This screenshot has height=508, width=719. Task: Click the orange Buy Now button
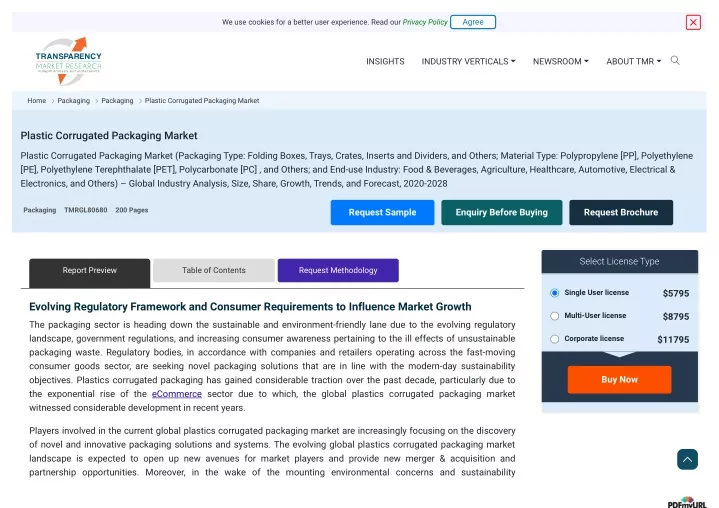tap(619, 380)
